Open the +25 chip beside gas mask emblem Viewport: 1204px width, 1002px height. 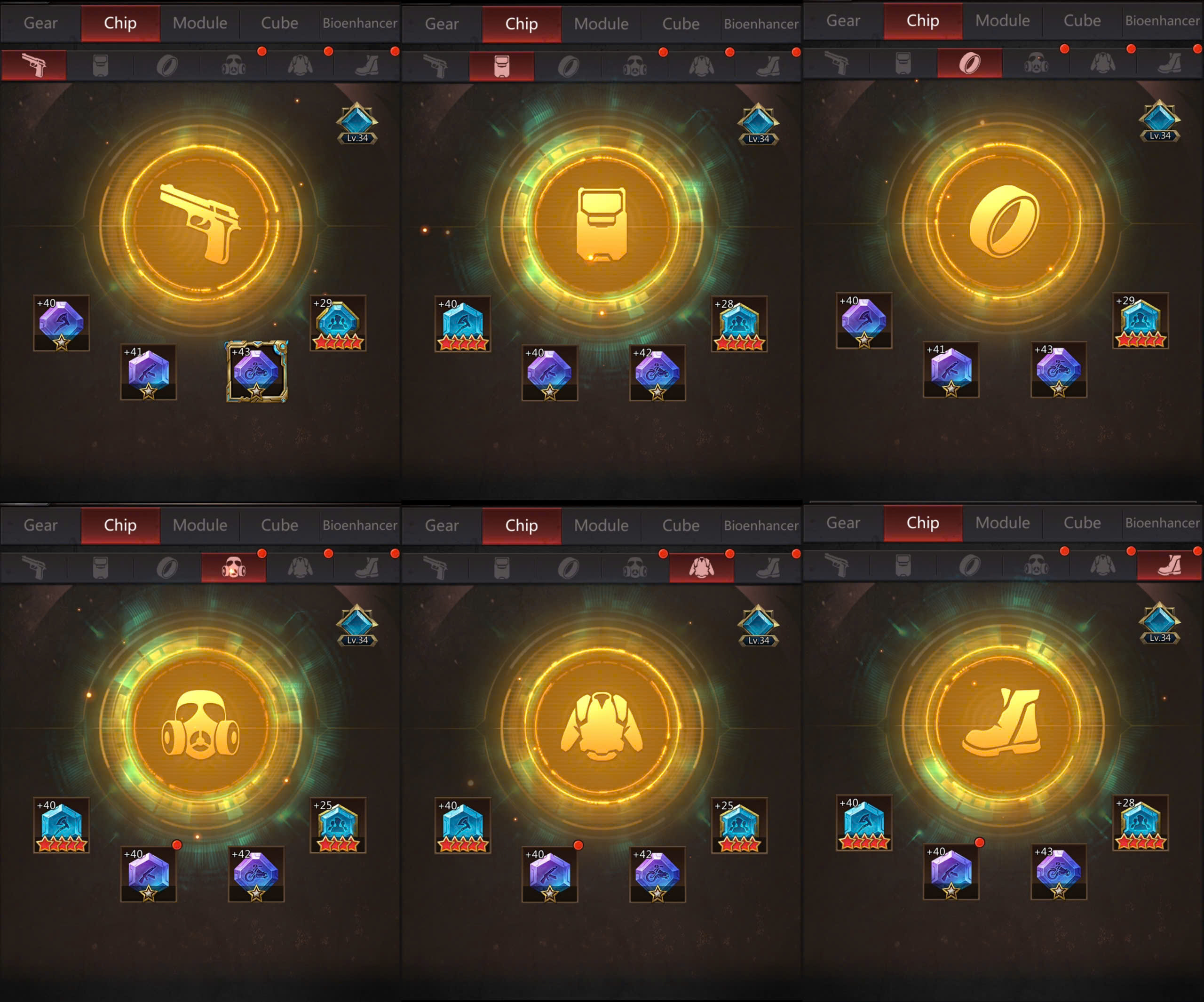point(338,825)
